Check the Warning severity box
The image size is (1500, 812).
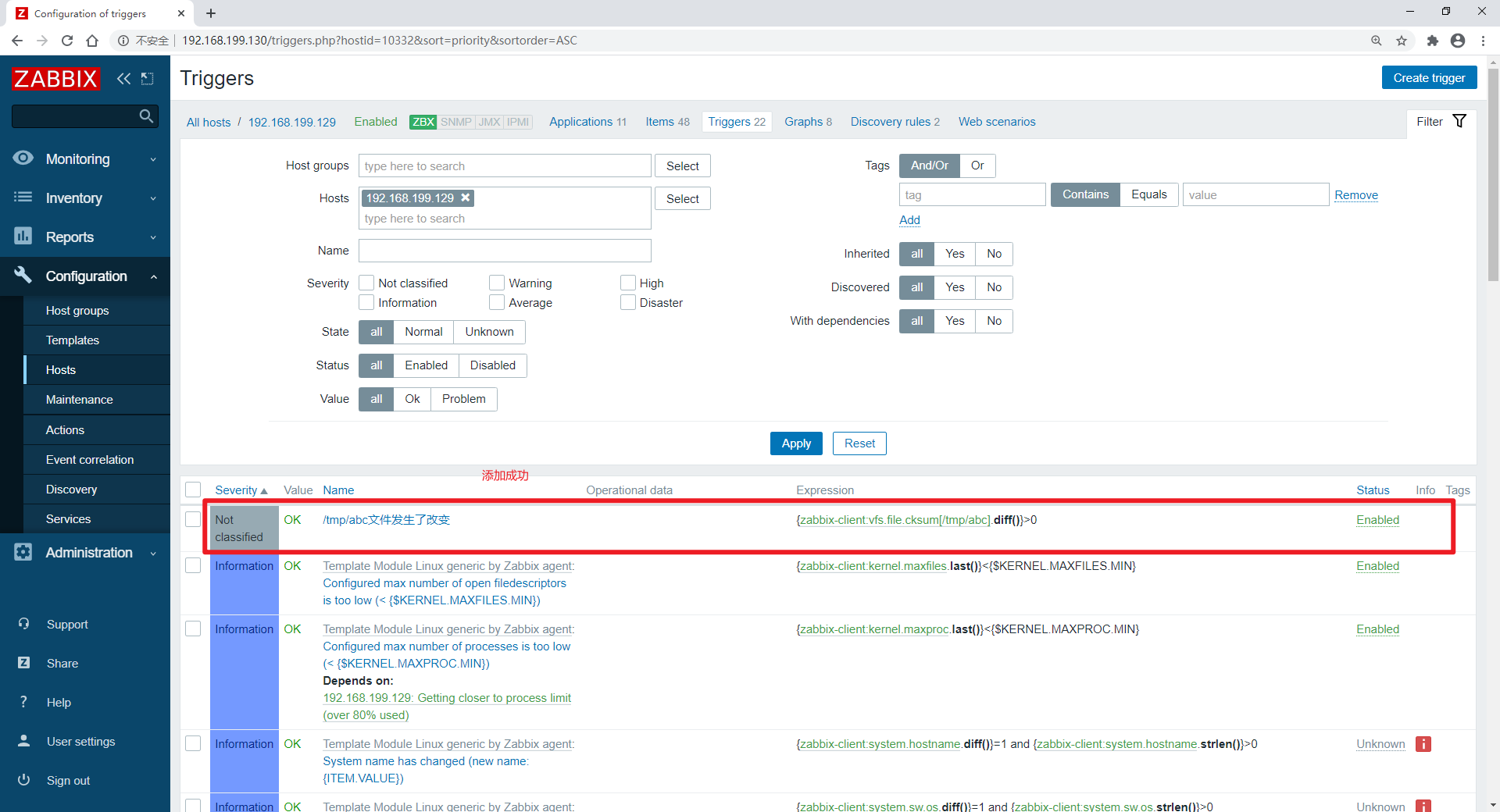[497, 283]
